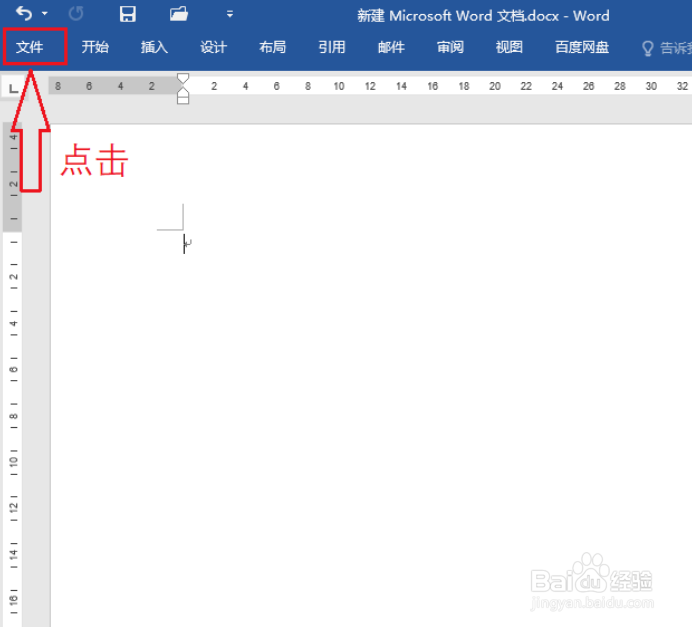
Task: Click the hanging indent triangle marker
Action: coord(183,91)
